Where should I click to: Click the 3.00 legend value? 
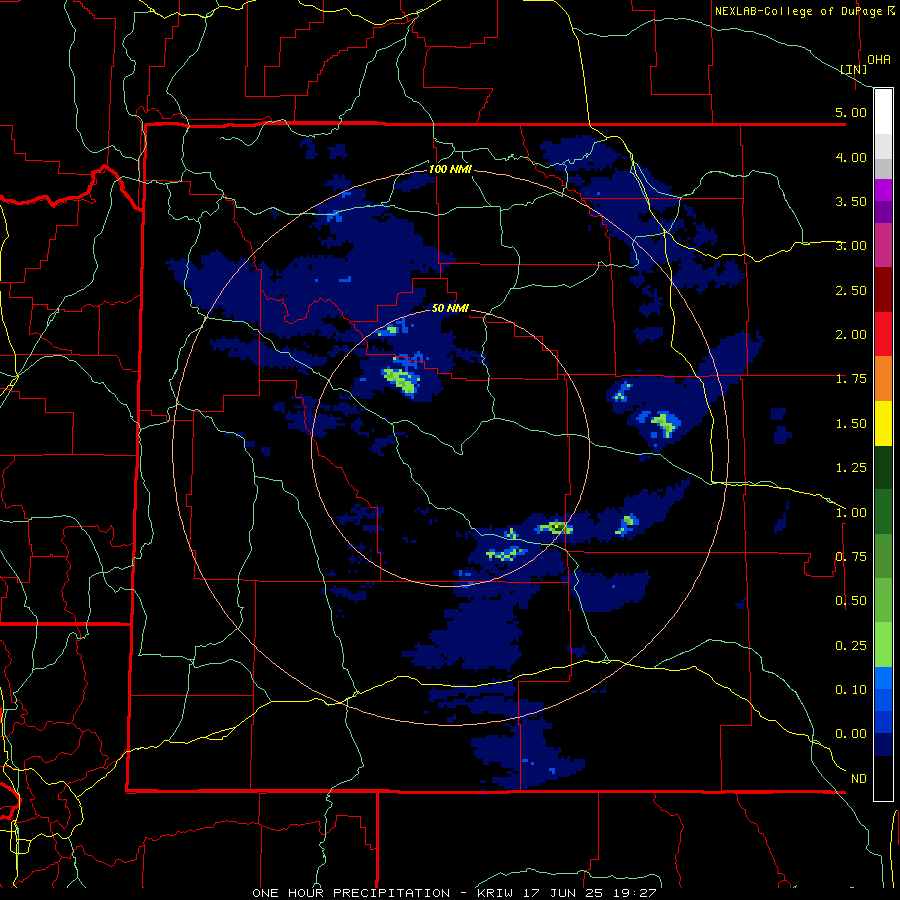pyautogui.click(x=851, y=246)
